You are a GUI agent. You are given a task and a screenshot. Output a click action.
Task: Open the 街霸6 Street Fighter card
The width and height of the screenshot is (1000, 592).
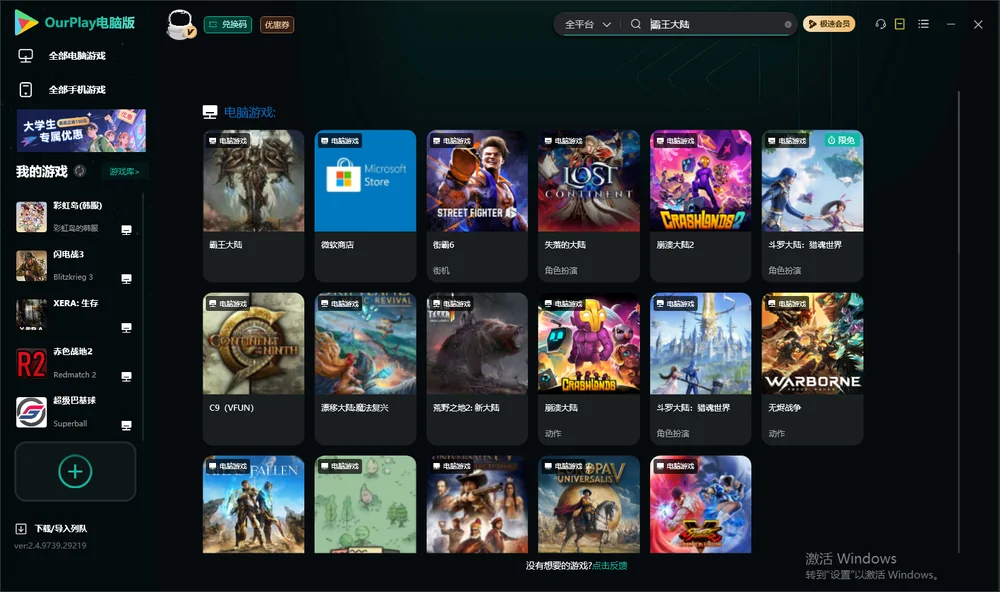point(477,205)
